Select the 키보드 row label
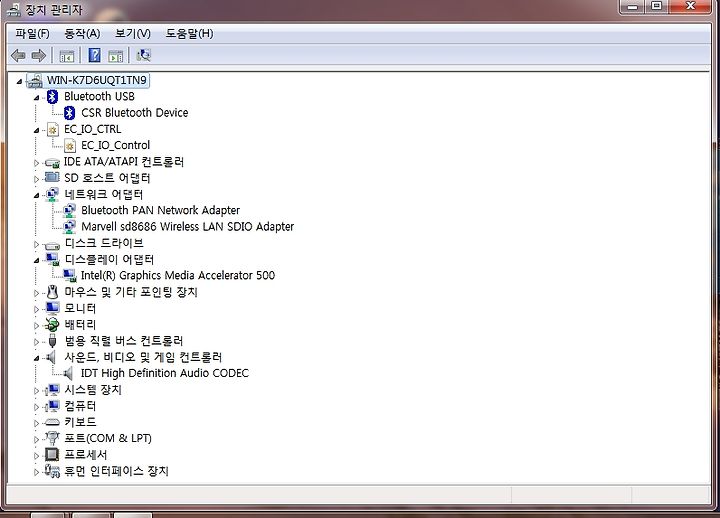 80,422
